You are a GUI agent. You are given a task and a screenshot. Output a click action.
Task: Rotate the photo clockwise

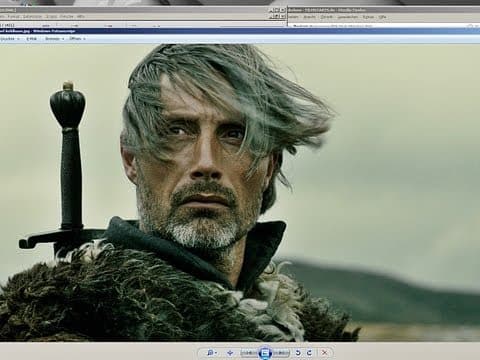[x=309, y=353]
